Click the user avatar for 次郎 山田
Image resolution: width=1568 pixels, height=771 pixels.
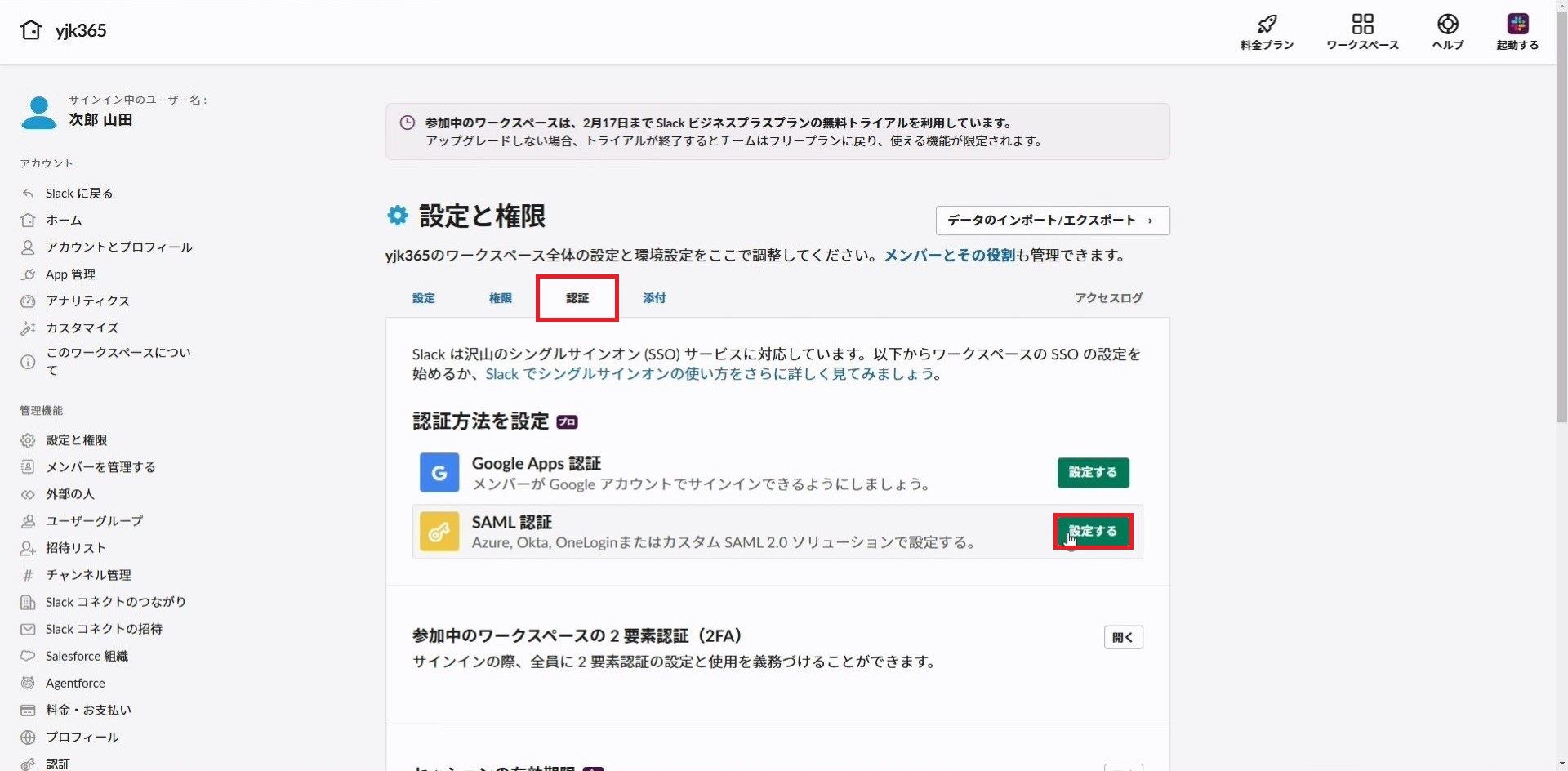click(39, 113)
